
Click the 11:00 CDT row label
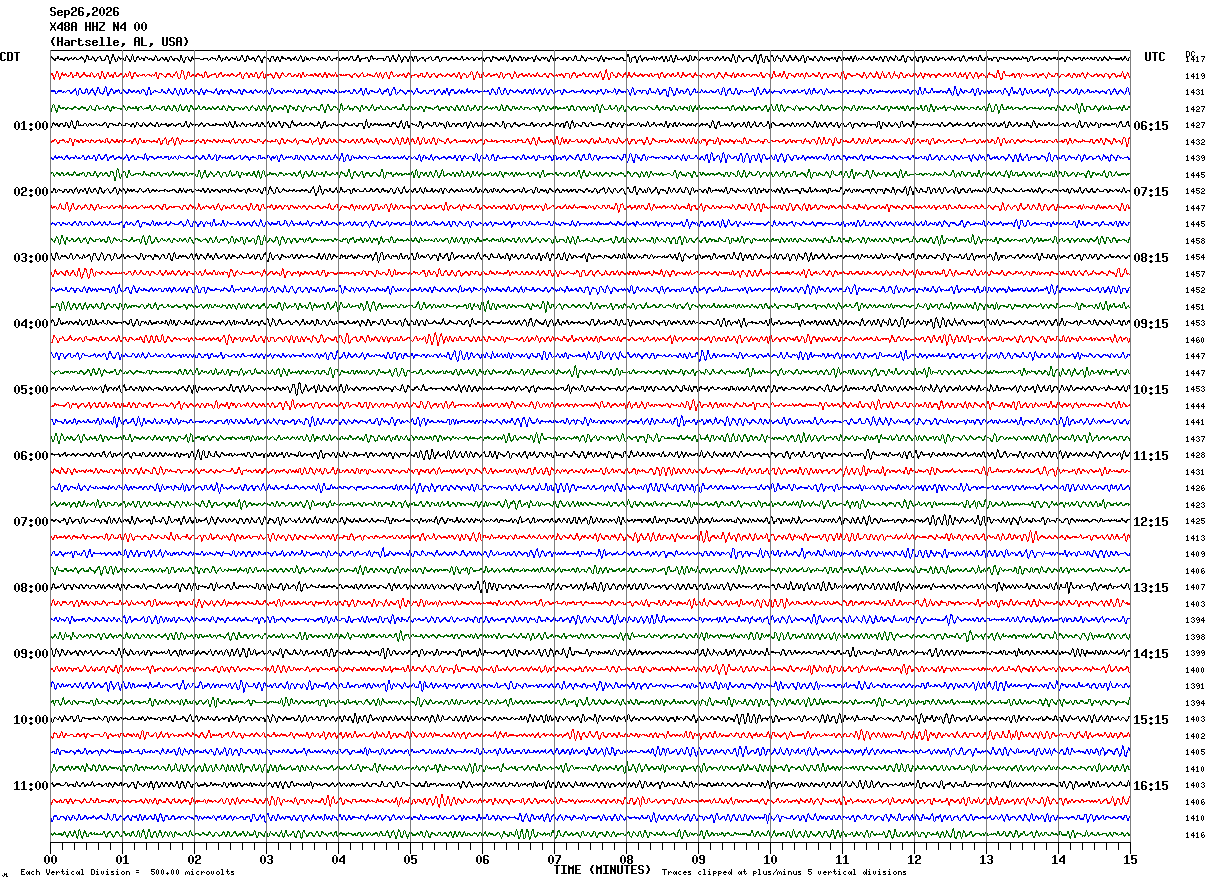click(30, 786)
